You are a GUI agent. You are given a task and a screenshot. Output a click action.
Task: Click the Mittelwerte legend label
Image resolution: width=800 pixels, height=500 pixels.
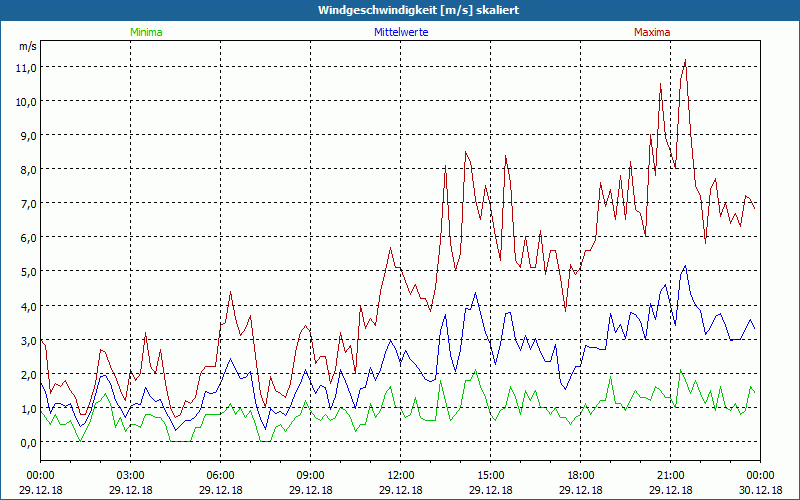coord(401,32)
